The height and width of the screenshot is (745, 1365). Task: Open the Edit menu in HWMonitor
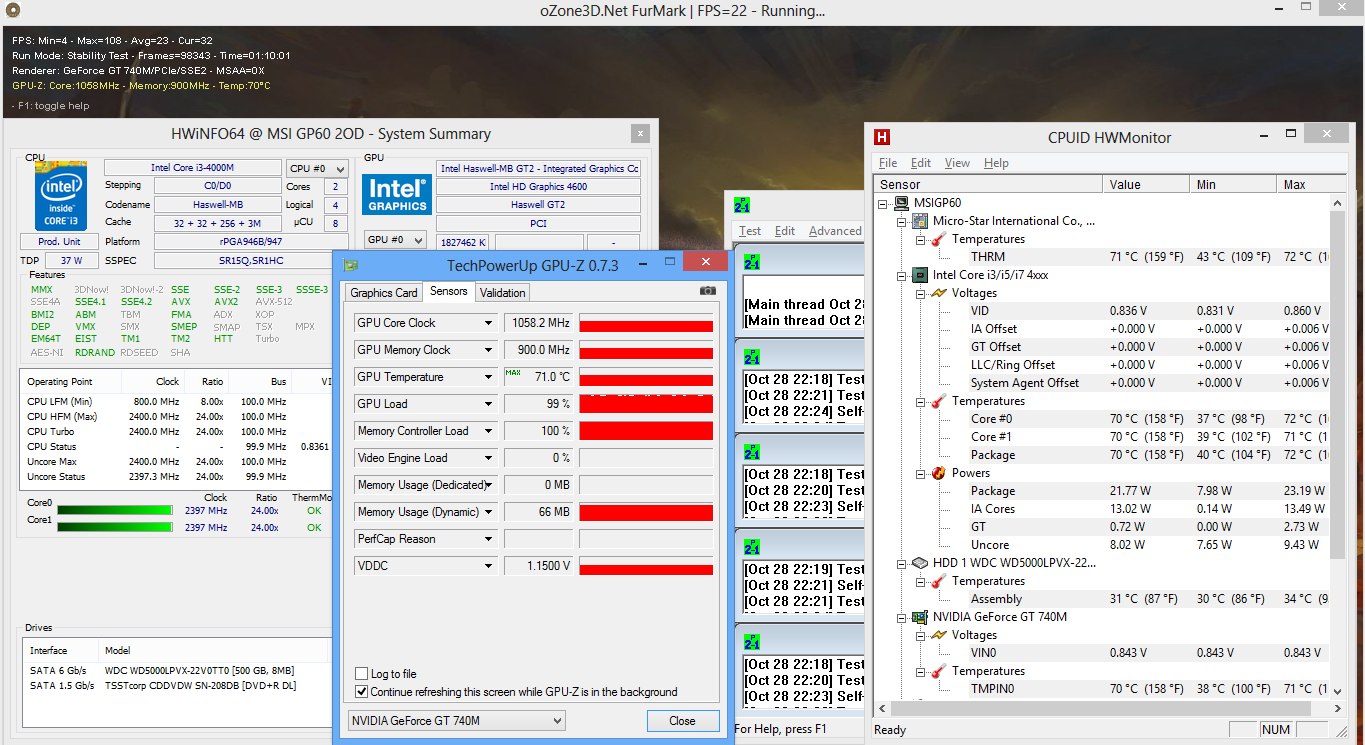click(921, 163)
